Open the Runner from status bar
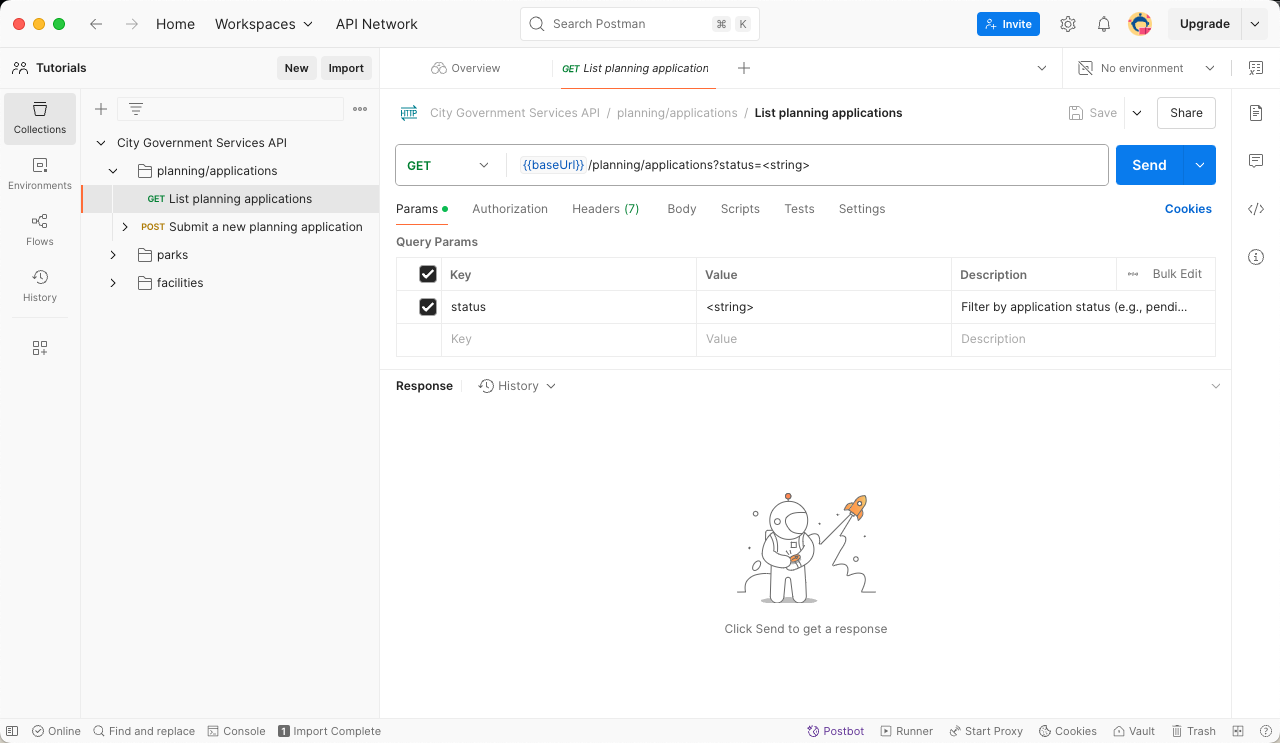The height and width of the screenshot is (743, 1280). click(907, 731)
